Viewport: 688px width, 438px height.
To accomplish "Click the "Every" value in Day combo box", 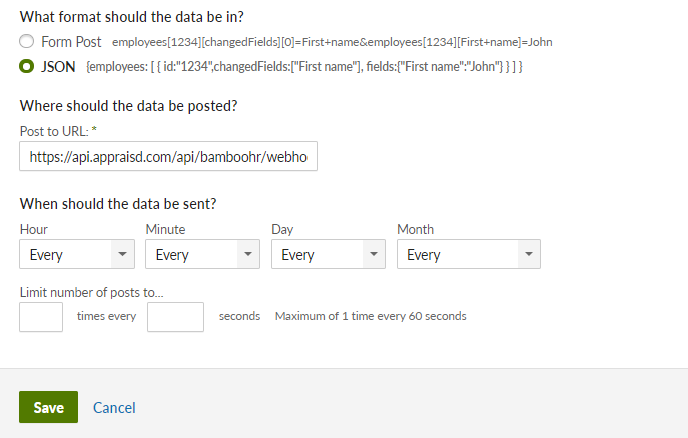I will click(297, 255).
